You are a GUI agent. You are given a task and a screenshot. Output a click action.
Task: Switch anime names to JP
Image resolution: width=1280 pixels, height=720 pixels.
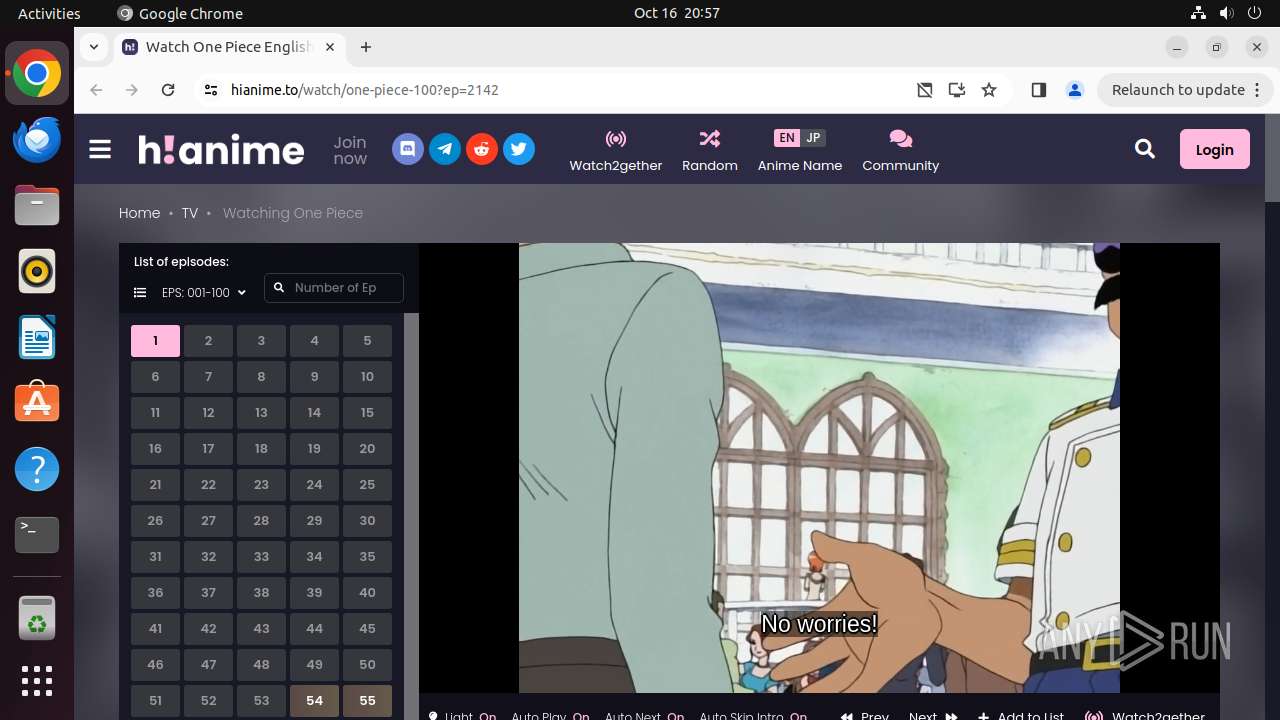coord(813,138)
